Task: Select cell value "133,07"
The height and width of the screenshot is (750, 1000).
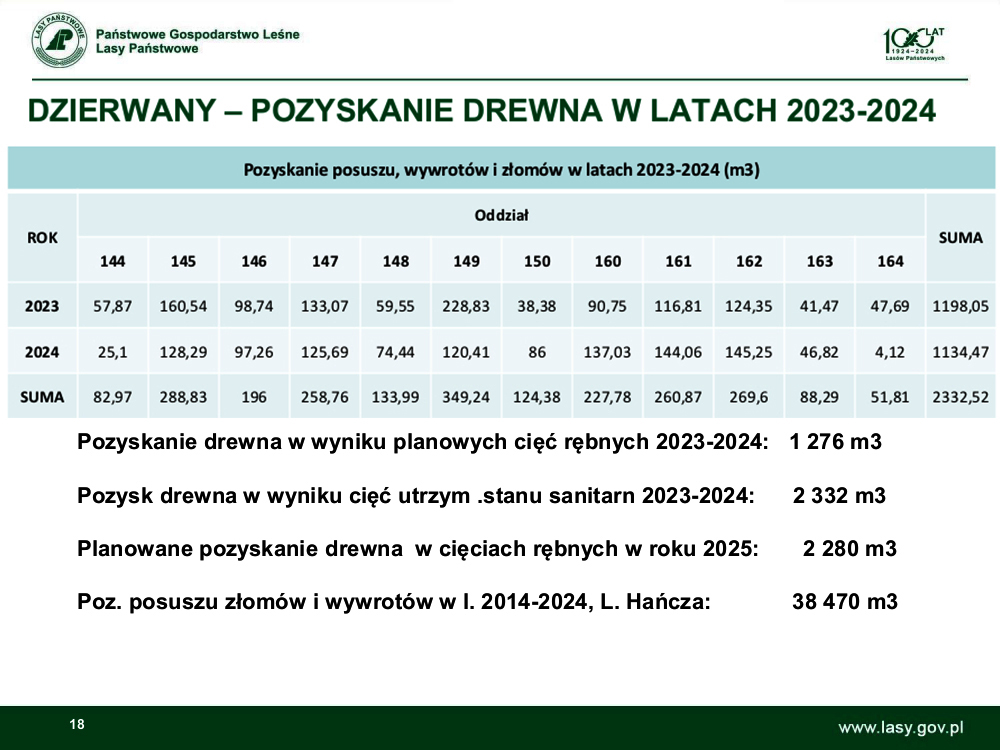Action: (x=325, y=307)
